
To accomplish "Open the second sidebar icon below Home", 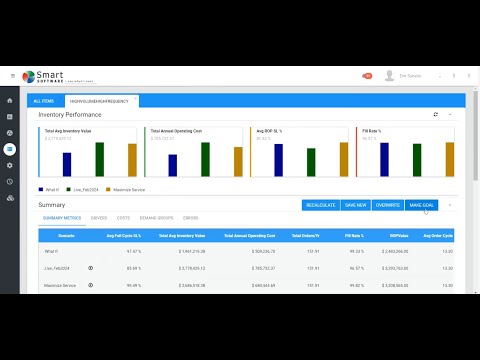I will pyautogui.click(x=10, y=117).
